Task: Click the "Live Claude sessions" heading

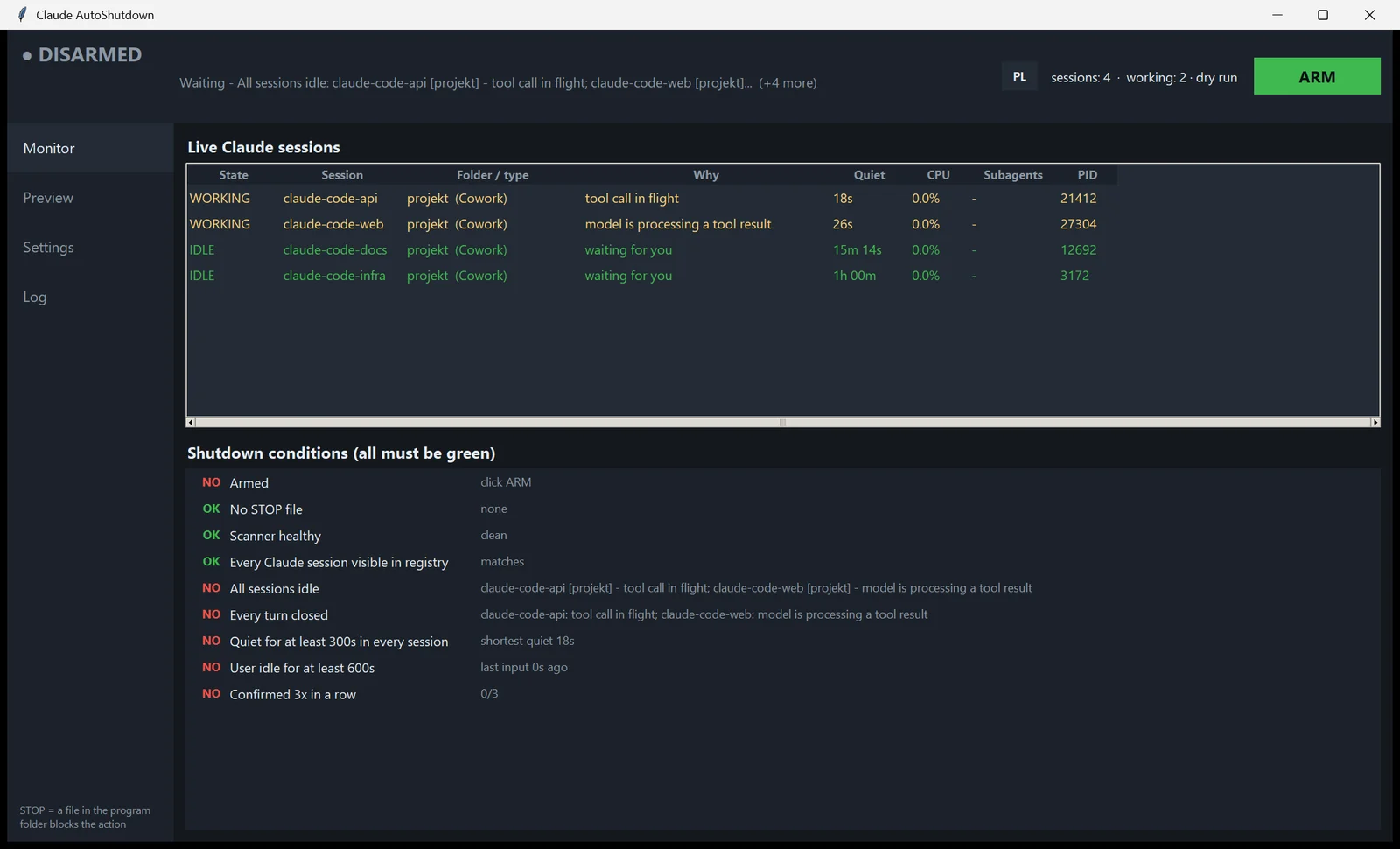Action: (x=263, y=147)
